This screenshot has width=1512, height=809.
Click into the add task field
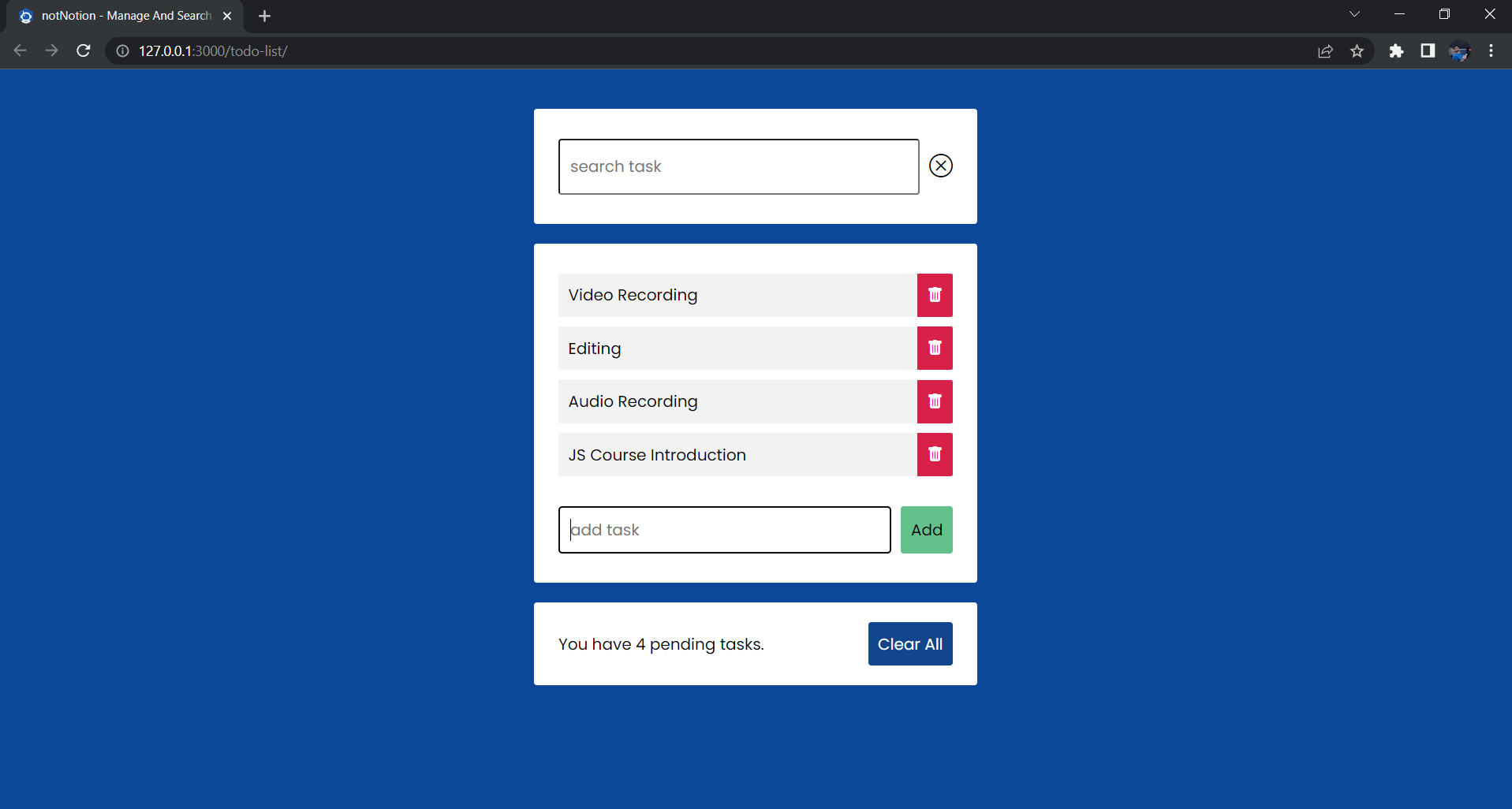(724, 530)
